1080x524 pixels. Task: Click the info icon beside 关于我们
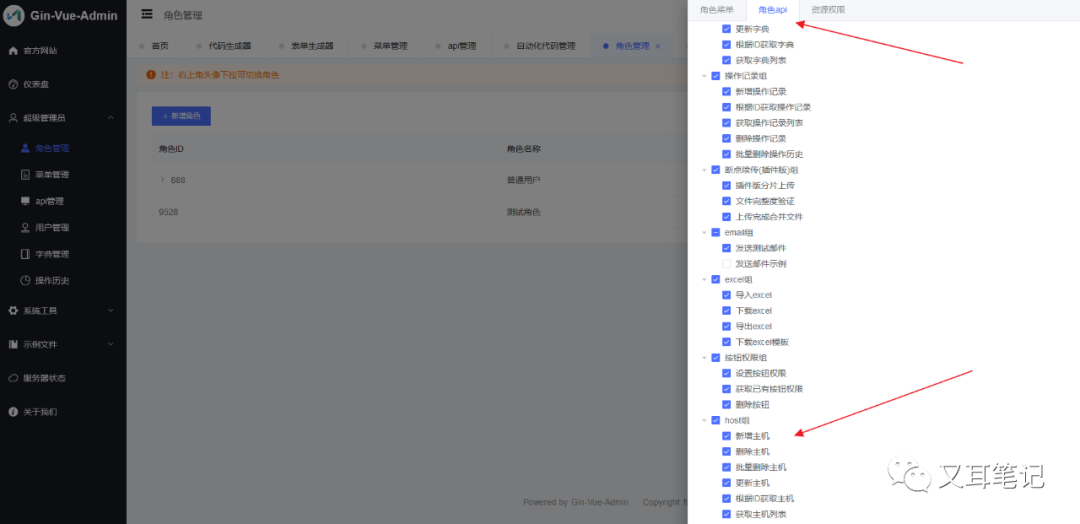[x=12, y=412]
